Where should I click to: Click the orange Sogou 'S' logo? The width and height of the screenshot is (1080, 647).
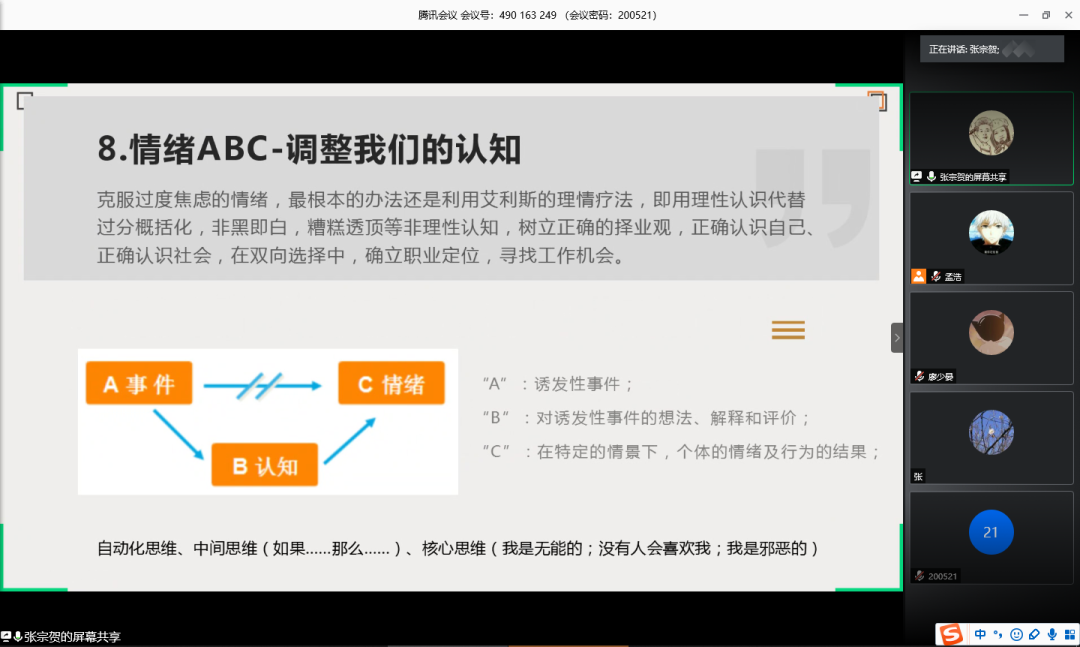click(x=951, y=634)
